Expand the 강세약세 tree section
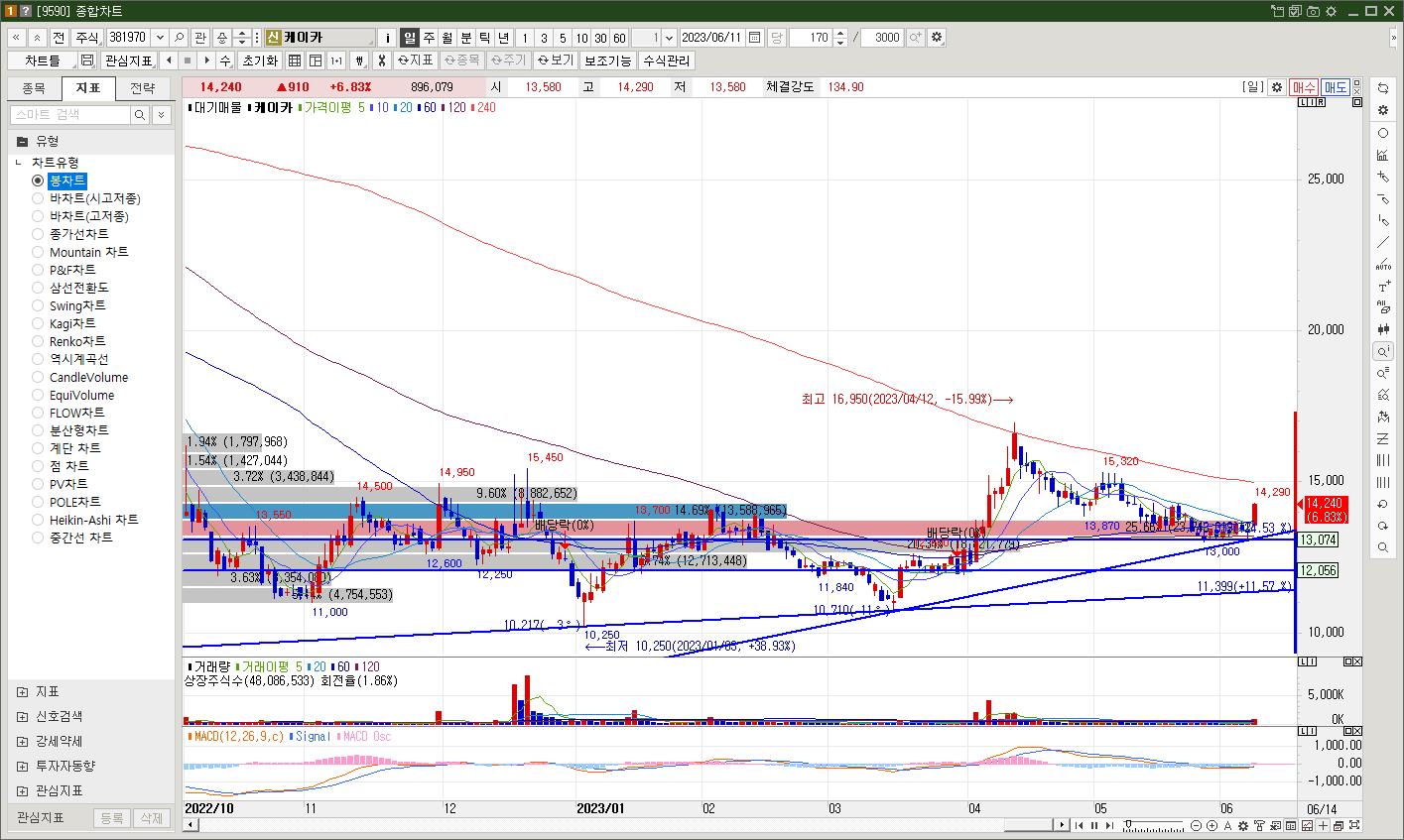The height and width of the screenshot is (840, 1404). (x=23, y=741)
